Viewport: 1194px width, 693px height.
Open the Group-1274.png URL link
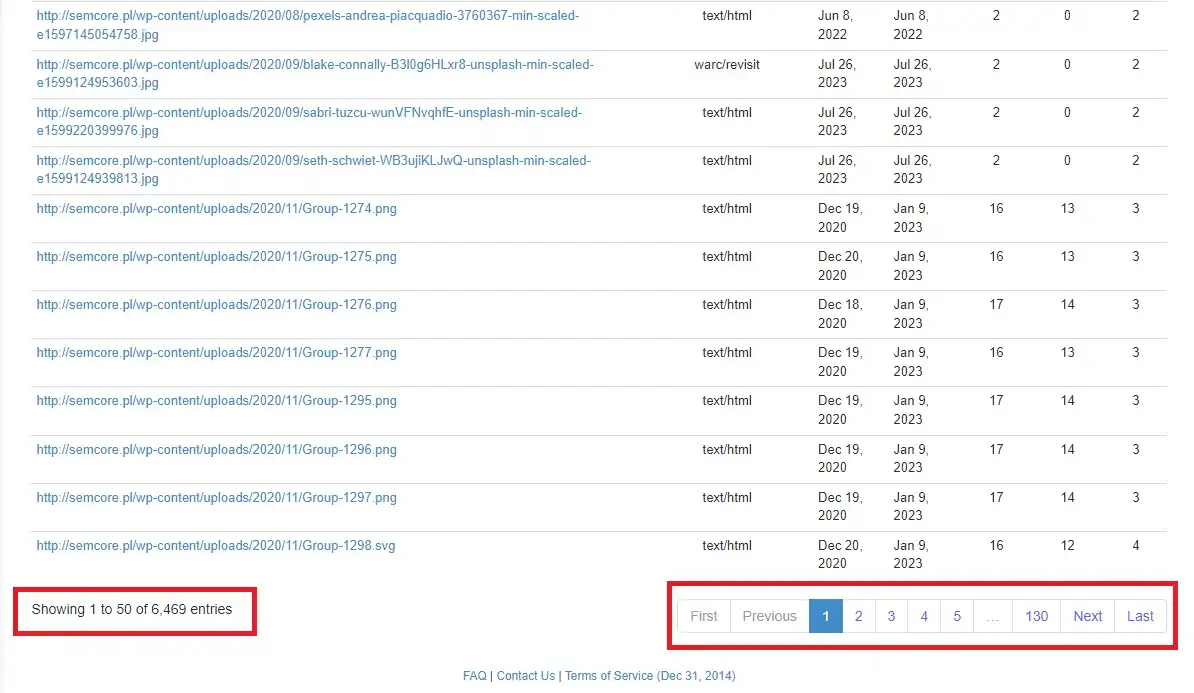pyautogui.click(x=216, y=209)
